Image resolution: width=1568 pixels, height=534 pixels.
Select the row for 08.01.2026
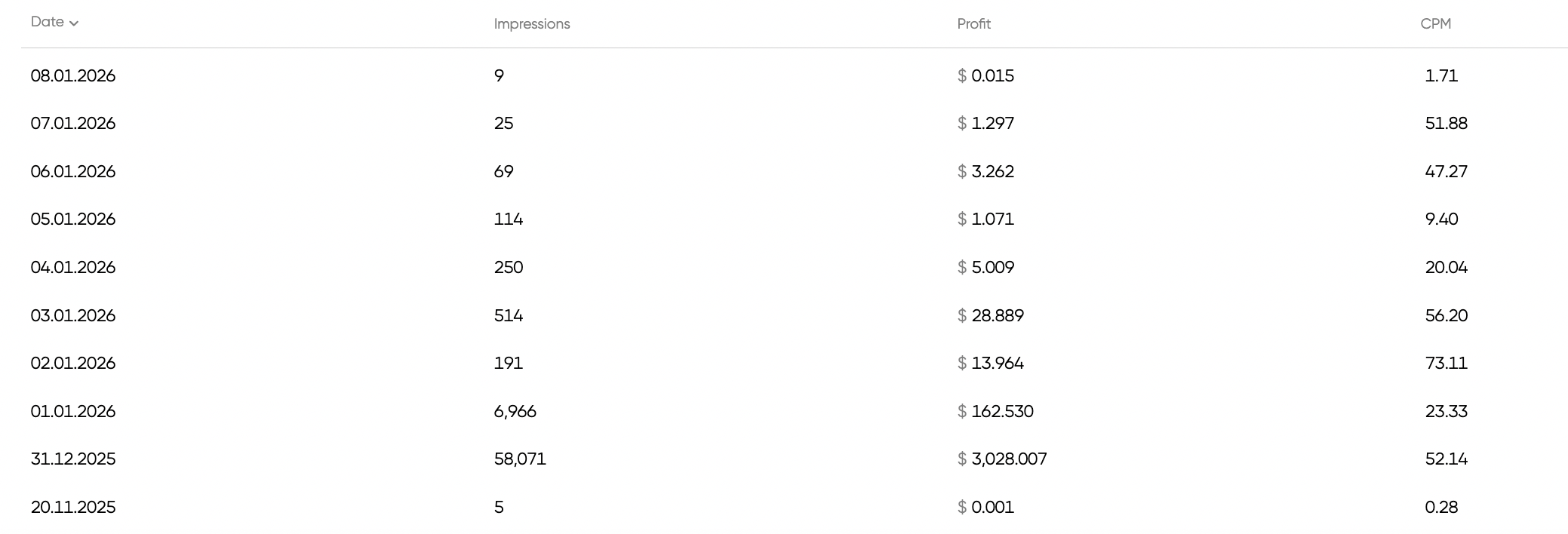(x=73, y=76)
